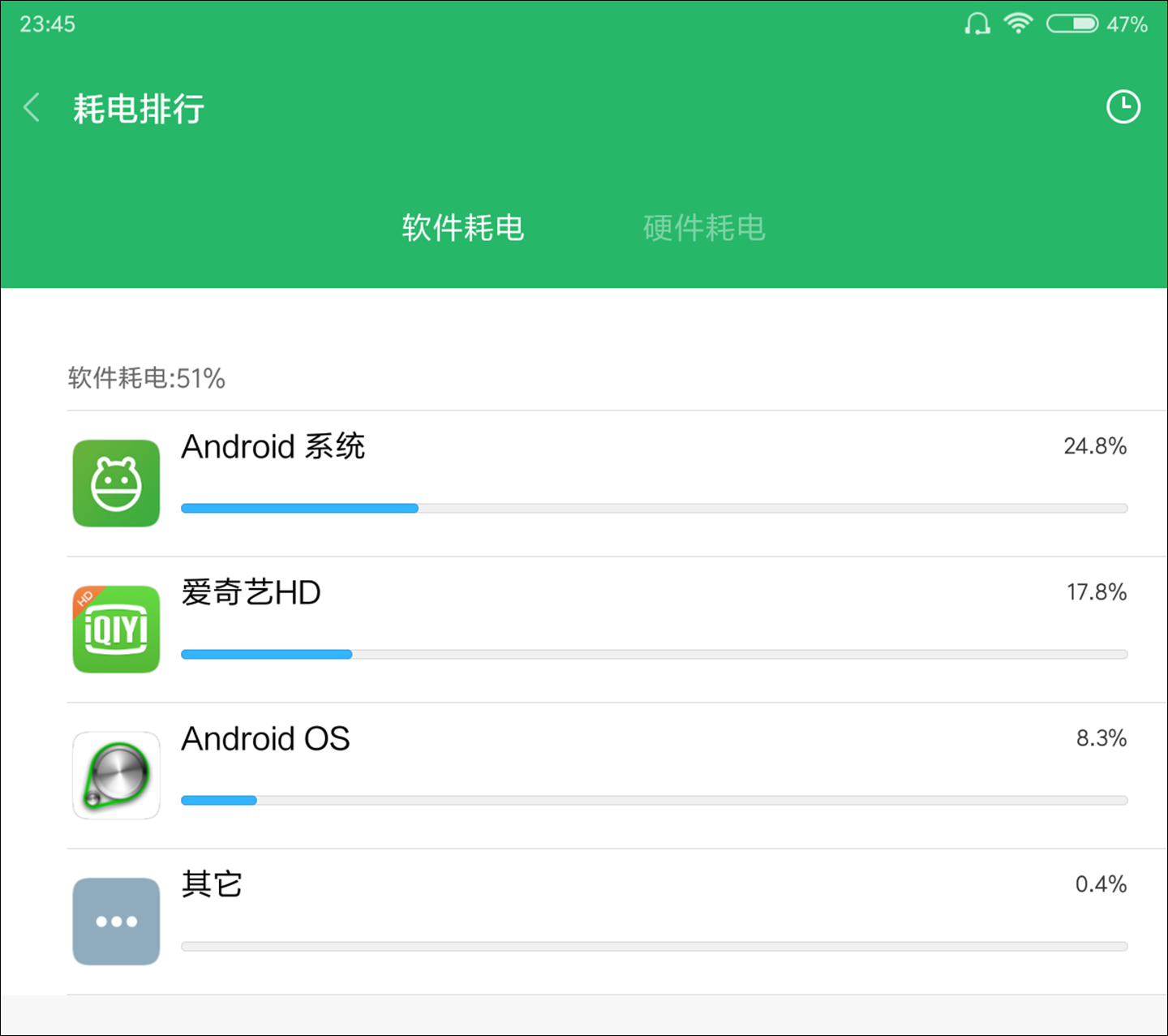Tap the clock history icon top right

[x=1123, y=106]
